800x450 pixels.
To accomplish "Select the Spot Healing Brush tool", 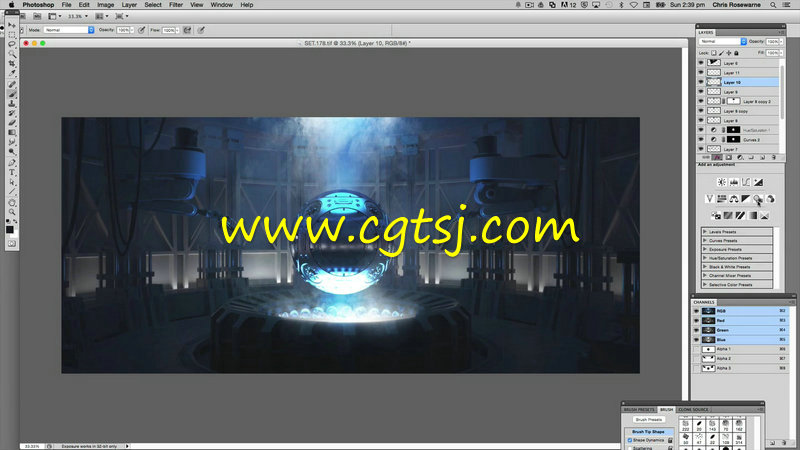I will [x=12, y=85].
